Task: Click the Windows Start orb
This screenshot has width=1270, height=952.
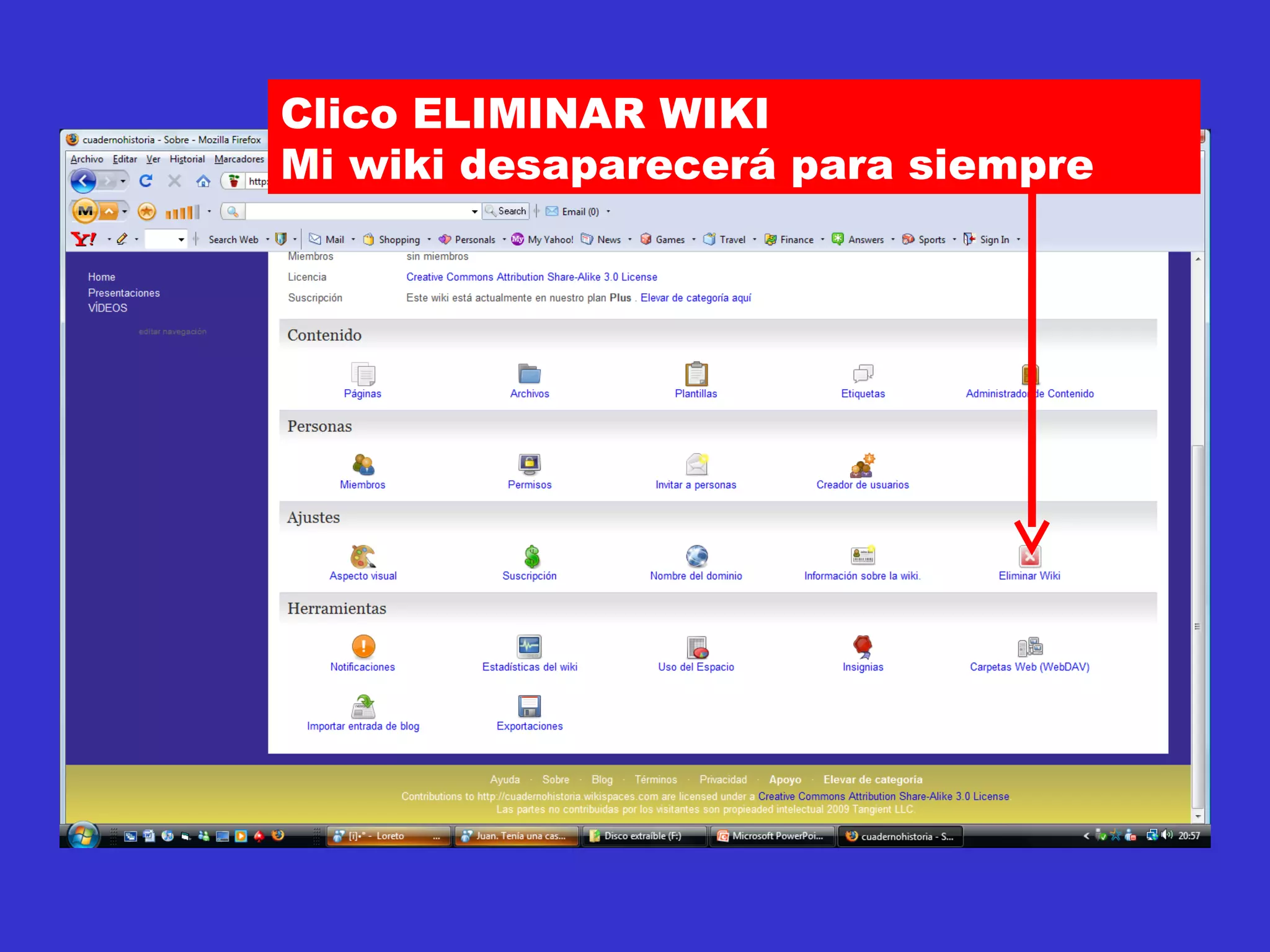Action: [84, 835]
